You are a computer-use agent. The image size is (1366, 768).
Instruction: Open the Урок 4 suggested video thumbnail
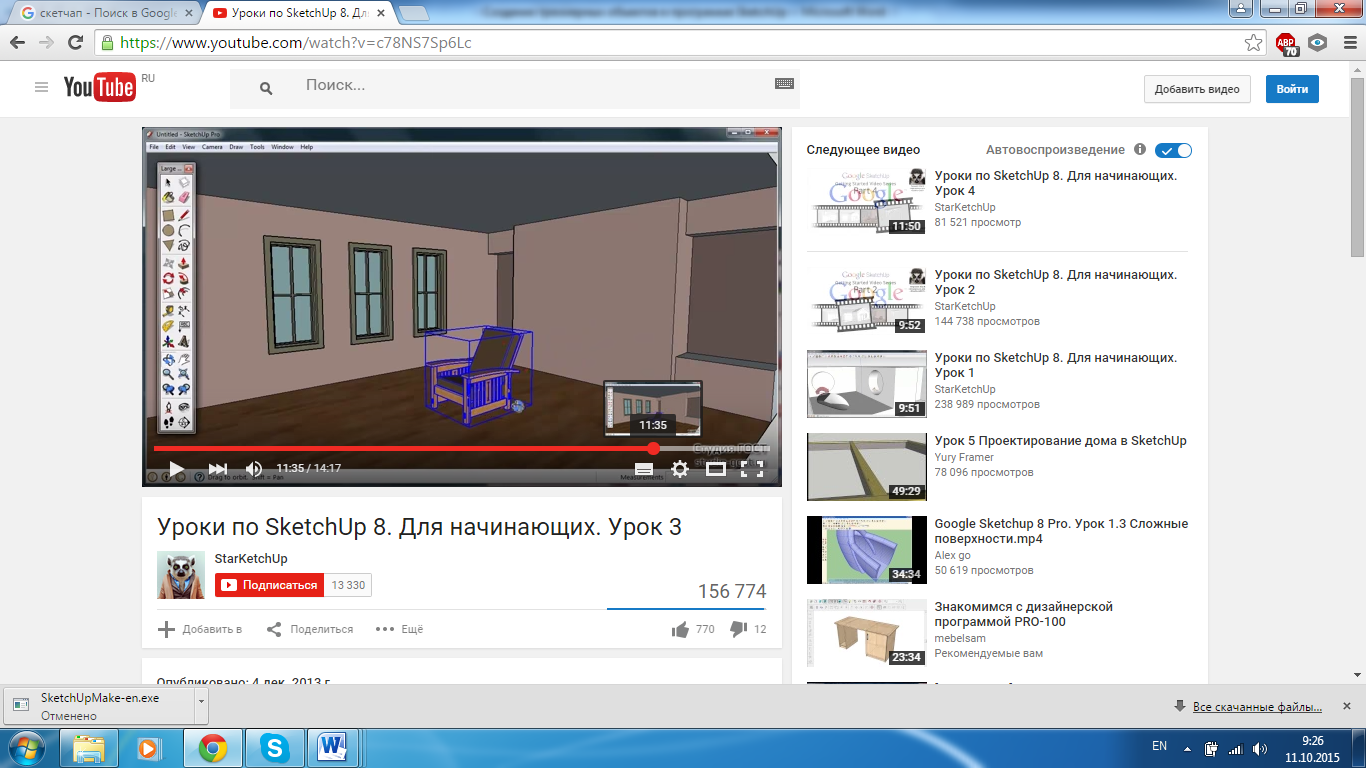pos(866,201)
